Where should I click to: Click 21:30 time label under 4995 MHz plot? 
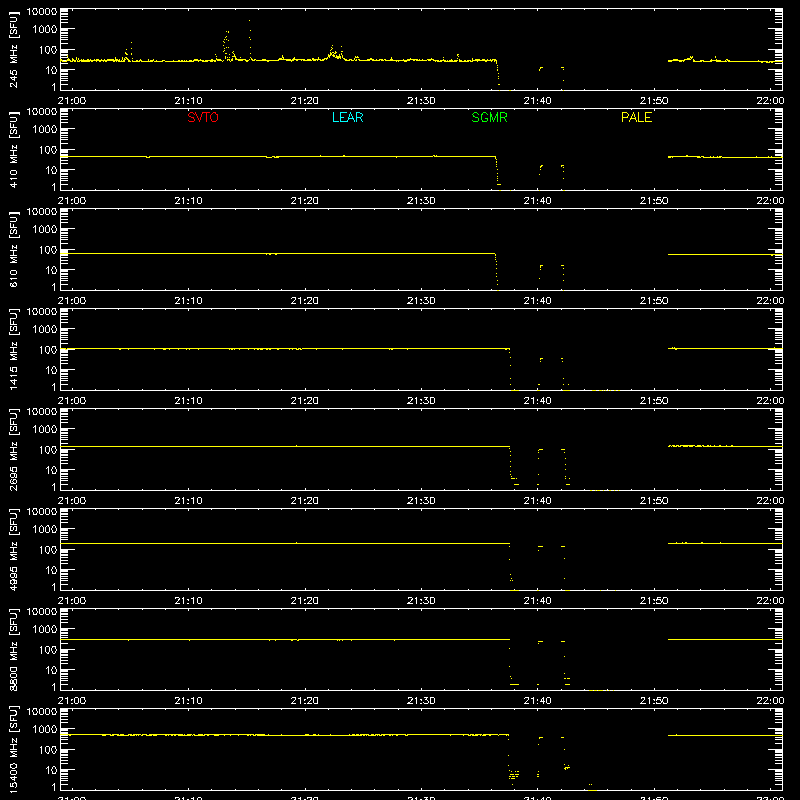click(x=421, y=601)
